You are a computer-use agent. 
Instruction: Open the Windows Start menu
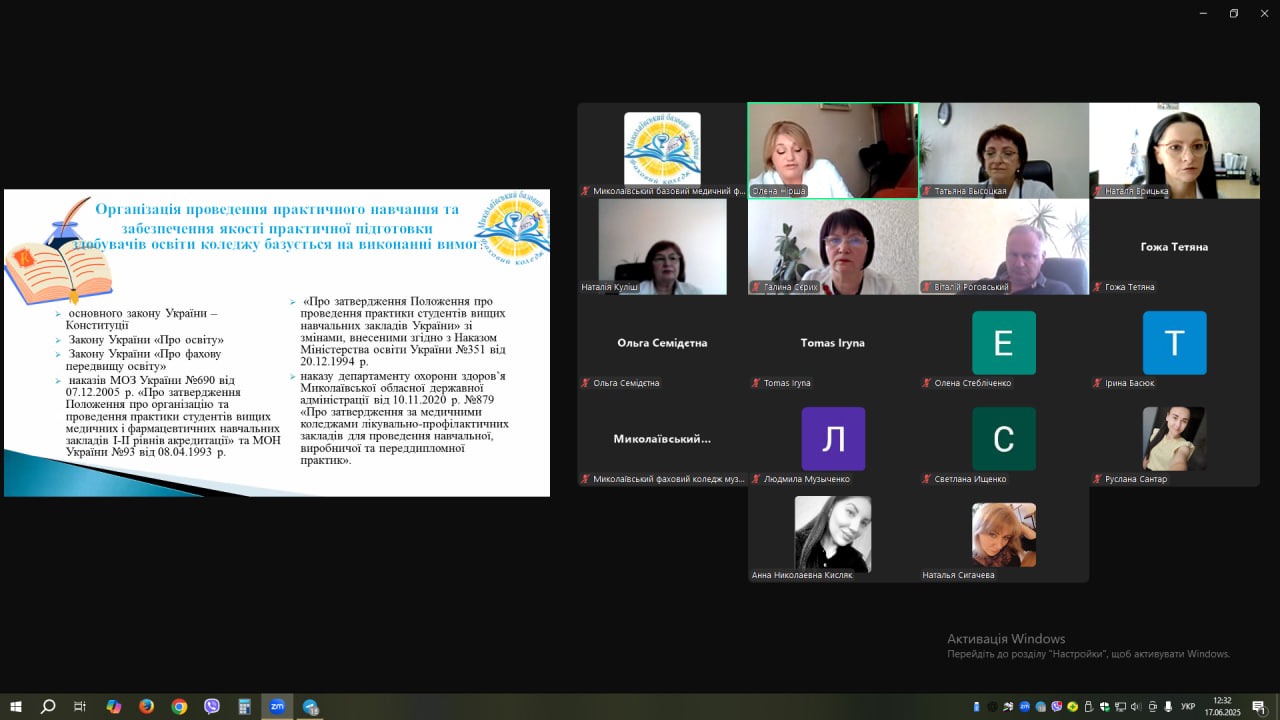tap(15, 707)
